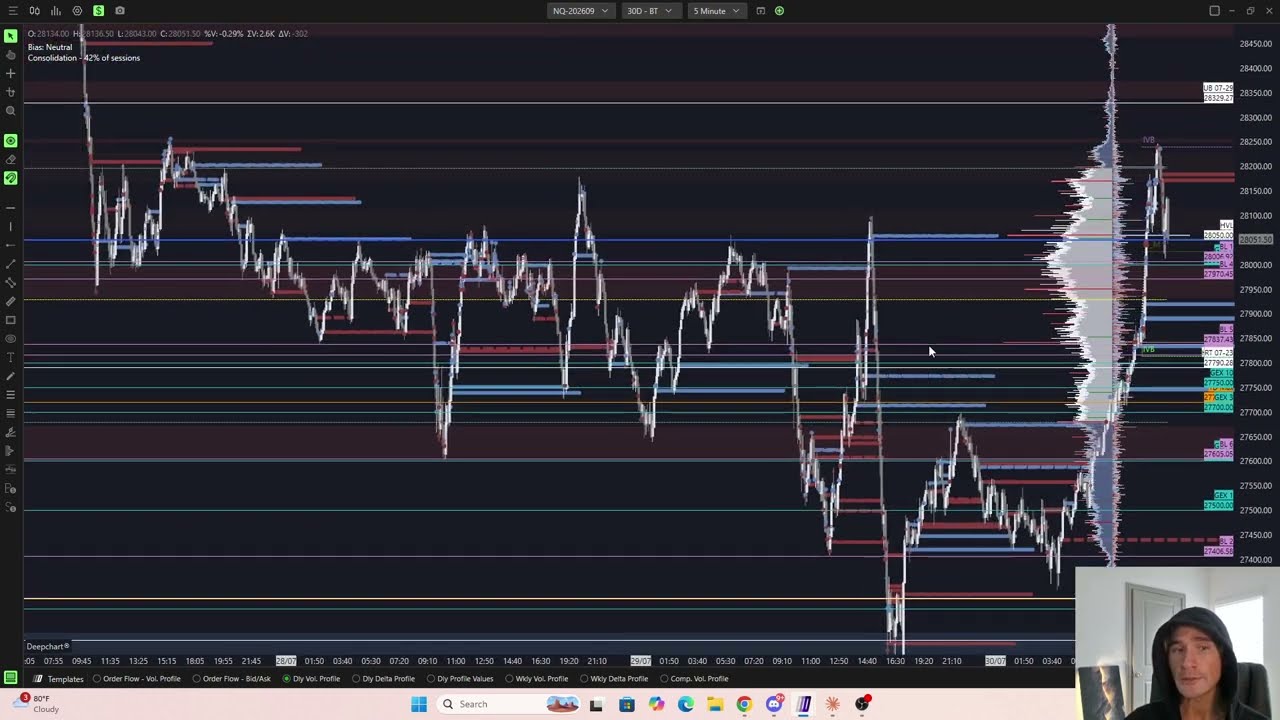Open File Explorer from taskbar

715,704
